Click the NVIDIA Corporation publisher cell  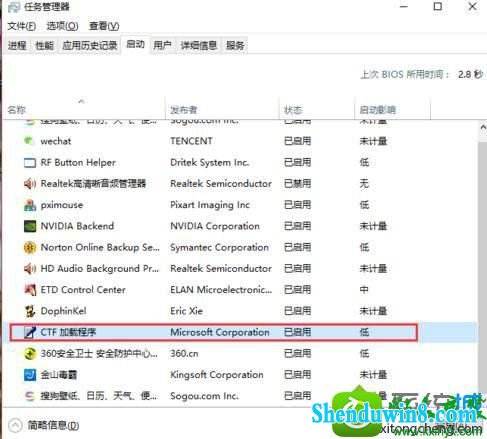[x=215, y=226]
